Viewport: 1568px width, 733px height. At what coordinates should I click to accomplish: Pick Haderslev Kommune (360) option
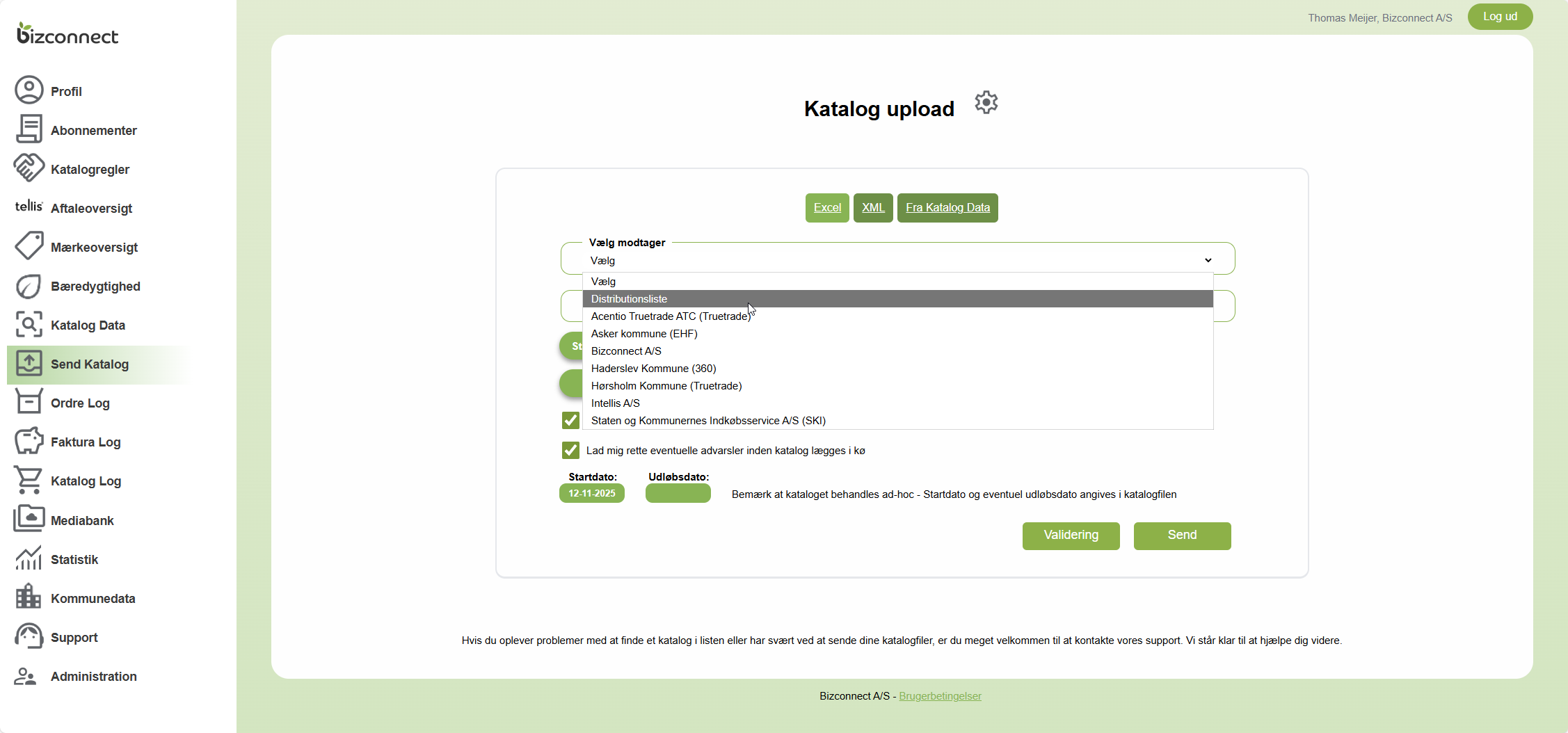tap(897, 369)
